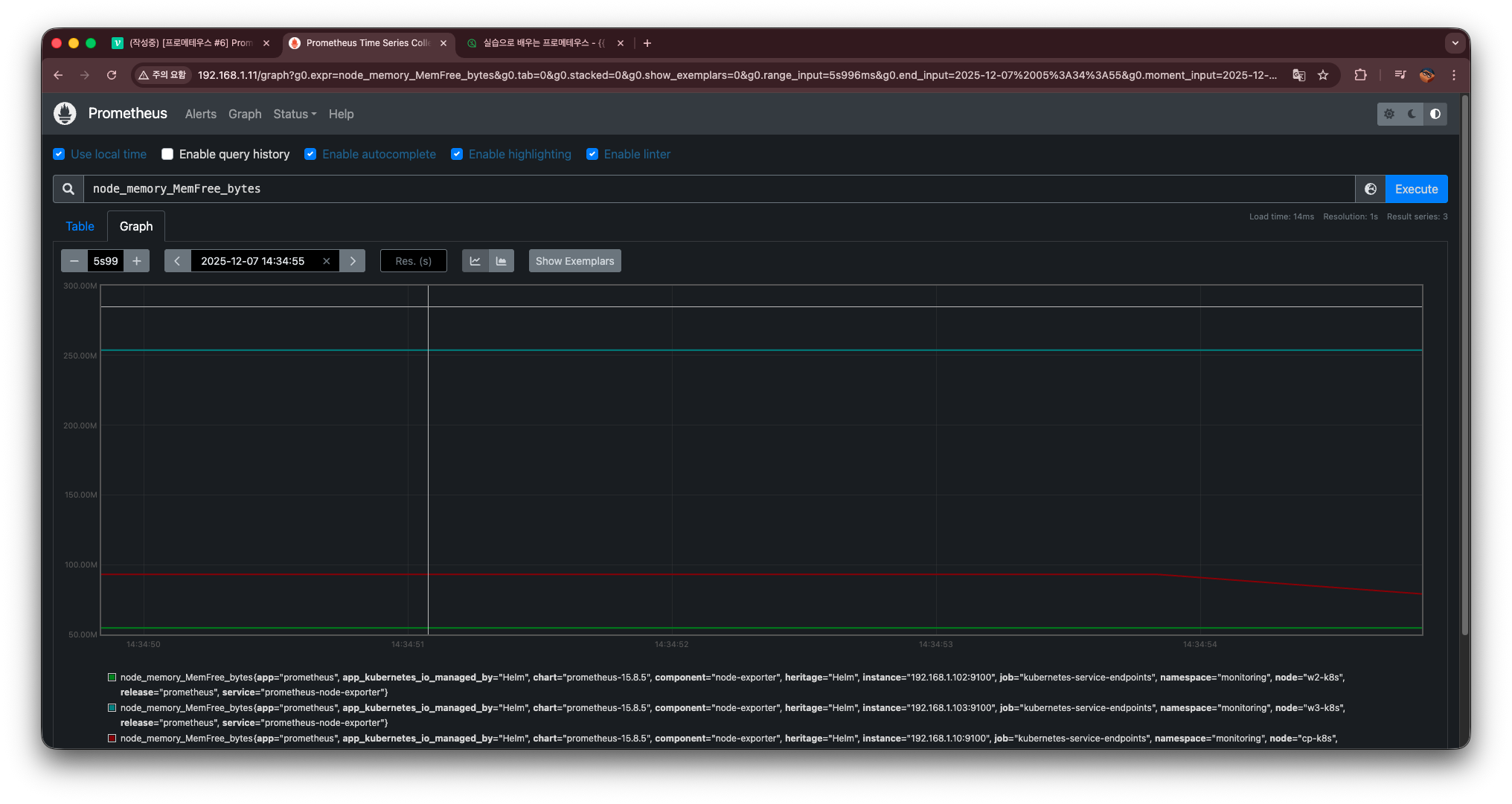
Task: Disable the Enable linter checkbox
Action: [x=592, y=154]
